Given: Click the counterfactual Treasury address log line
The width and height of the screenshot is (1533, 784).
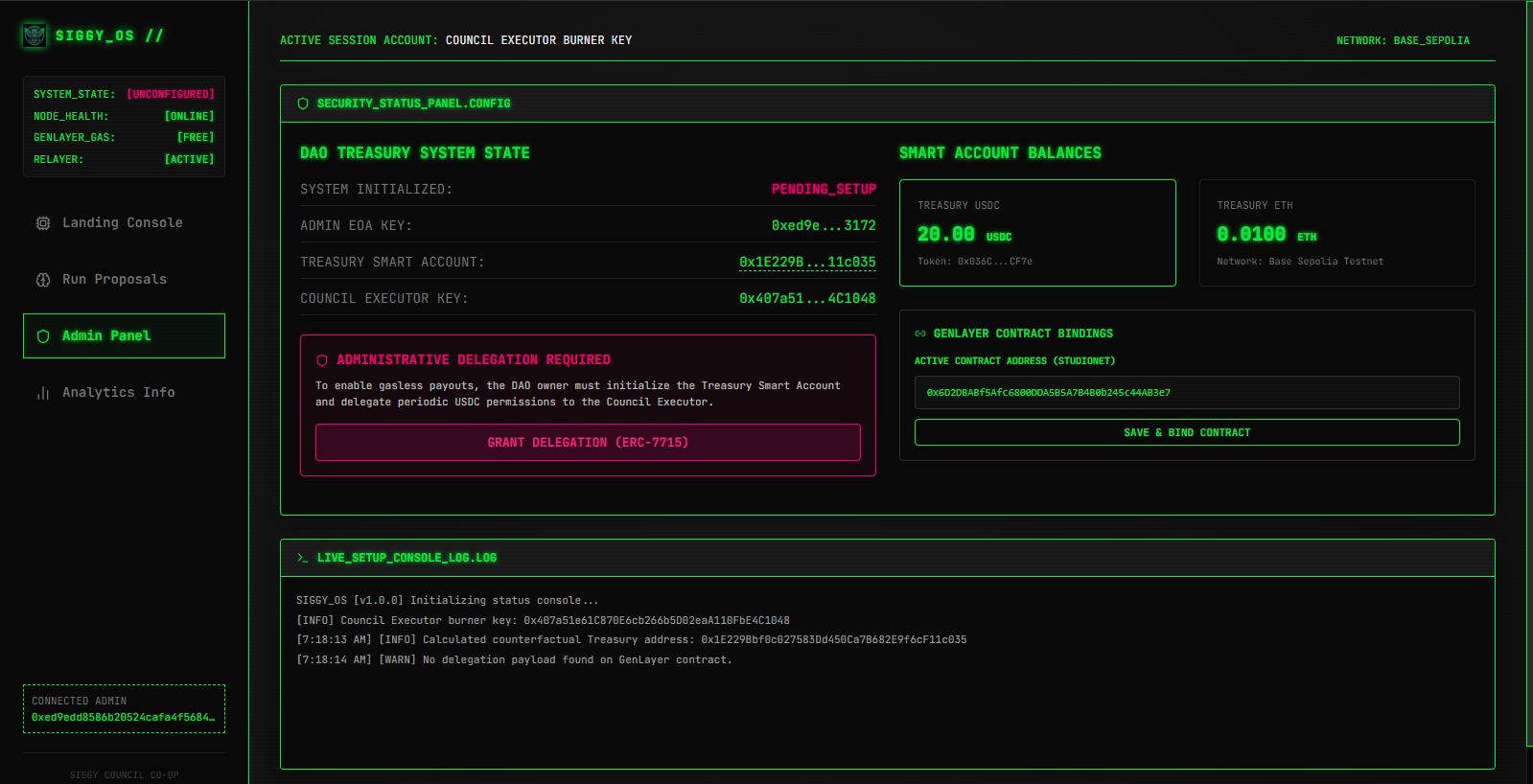Looking at the screenshot, I should (x=631, y=640).
